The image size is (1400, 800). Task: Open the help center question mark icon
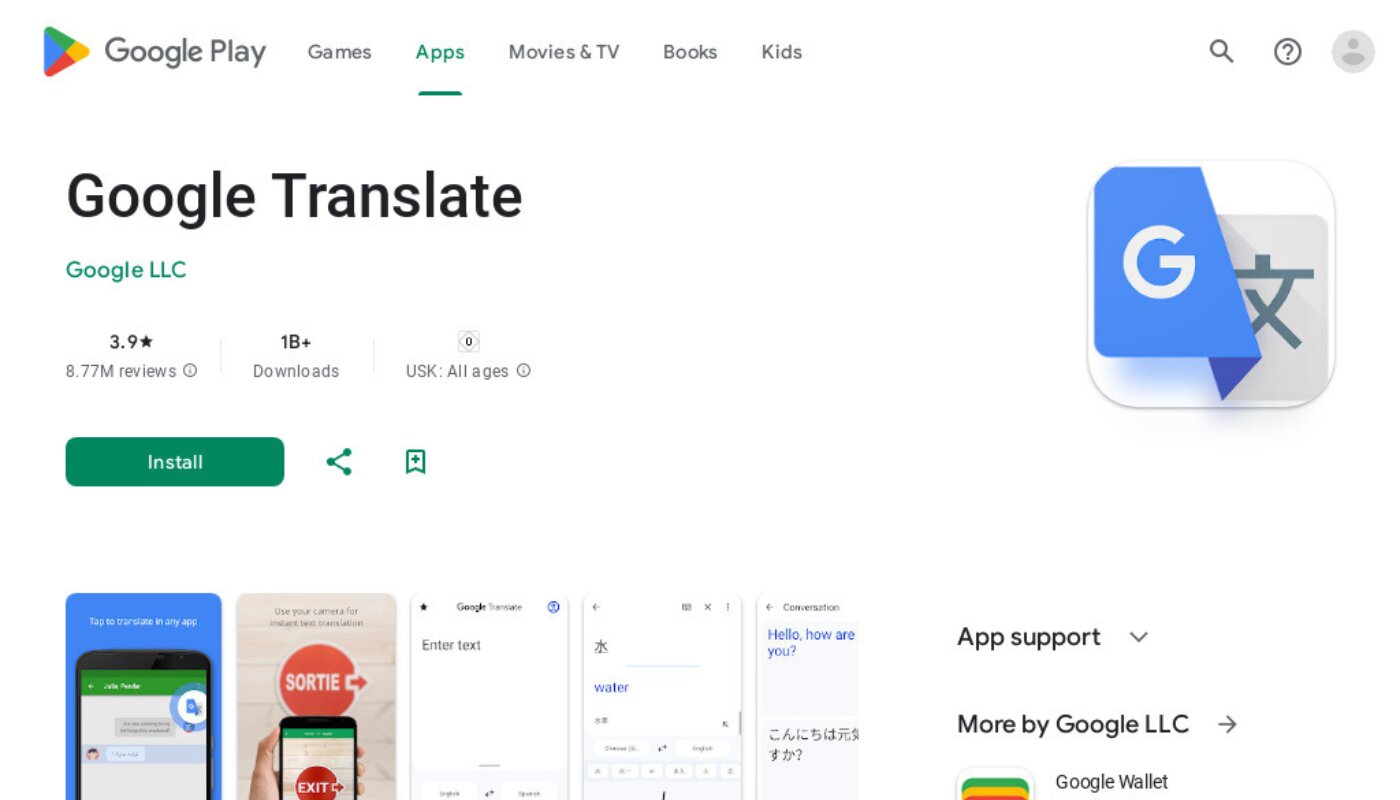click(x=1287, y=51)
